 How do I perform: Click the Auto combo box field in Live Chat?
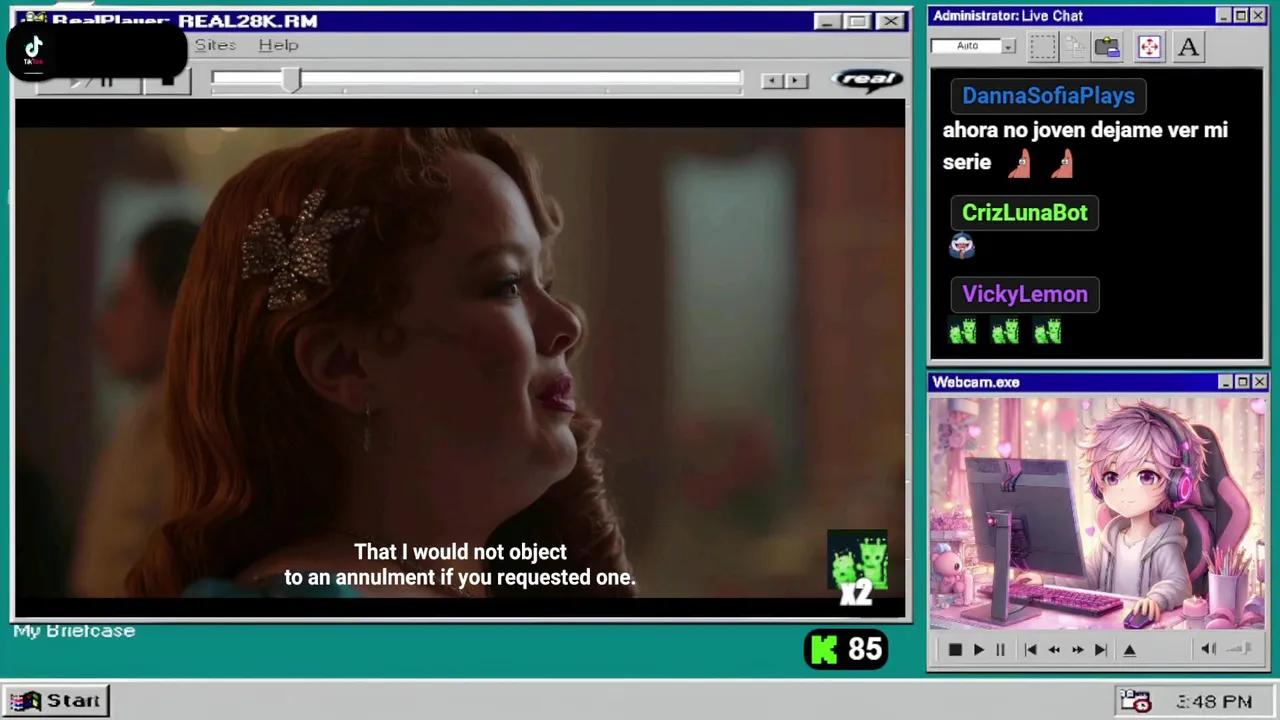967,47
